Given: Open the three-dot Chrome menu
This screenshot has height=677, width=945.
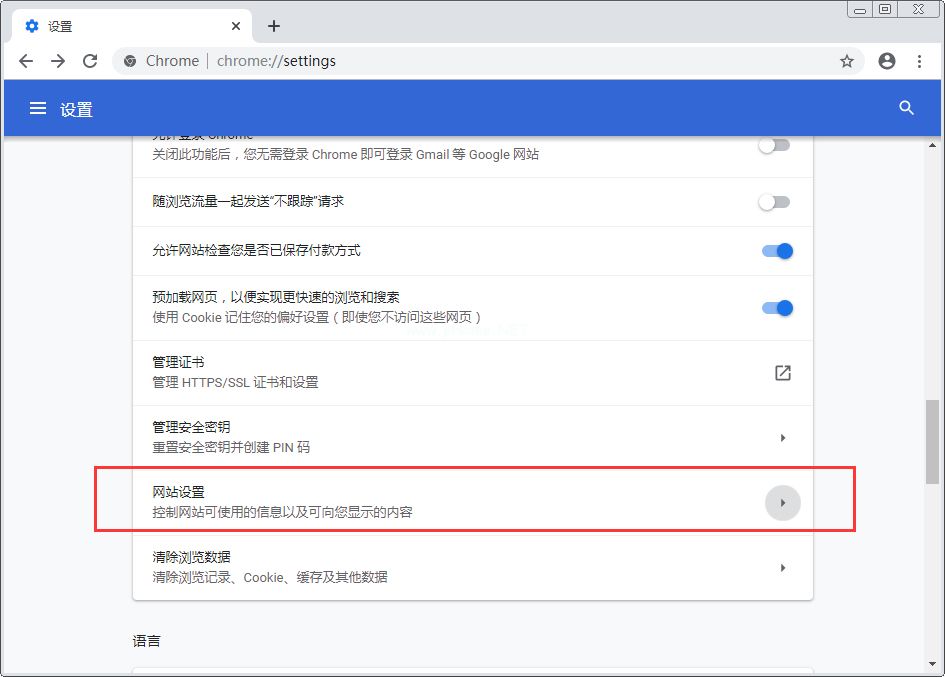Looking at the screenshot, I should click(x=920, y=61).
